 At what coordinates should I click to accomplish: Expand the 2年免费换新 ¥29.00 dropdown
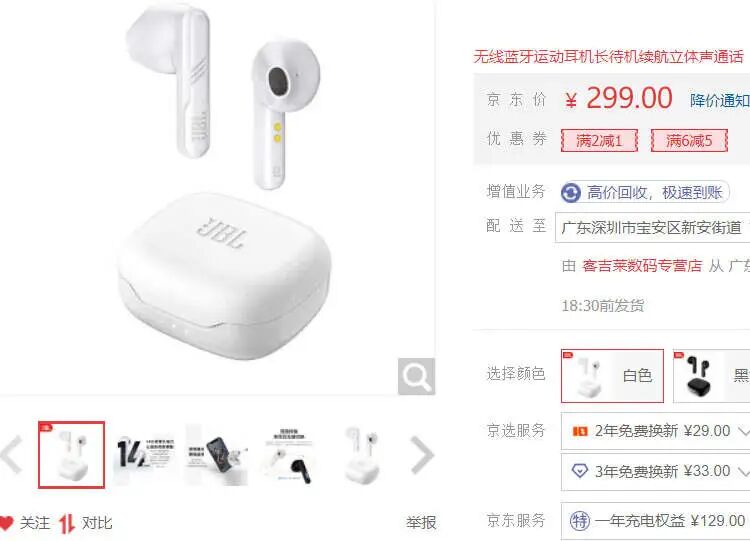(x=655, y=431)
